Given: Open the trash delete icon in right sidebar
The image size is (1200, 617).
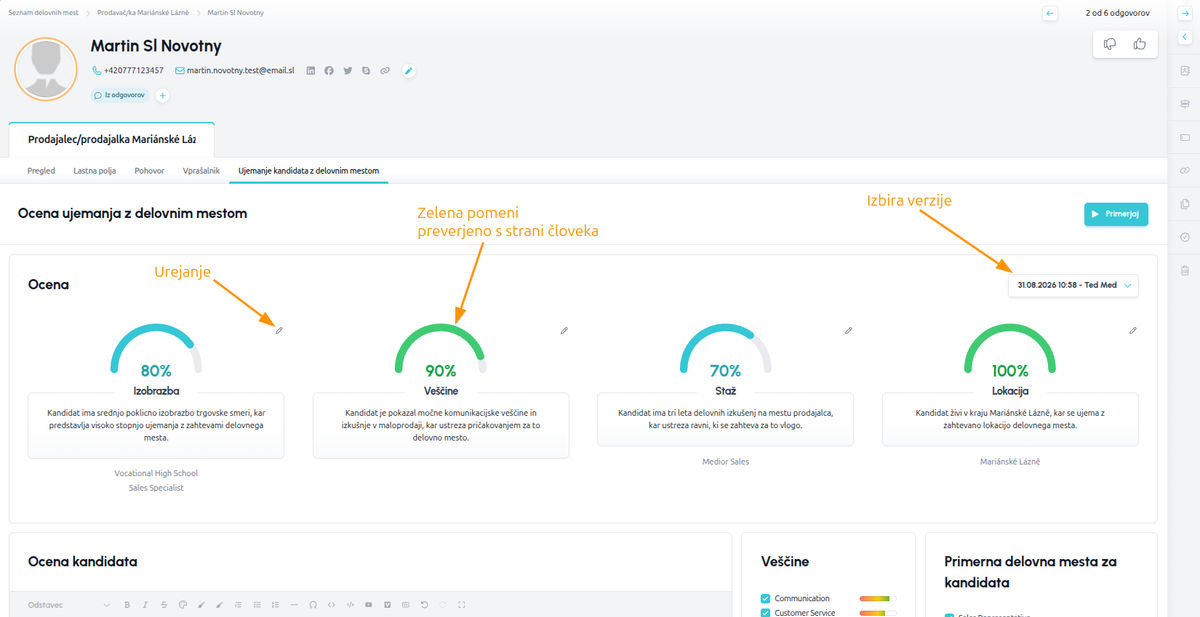Looking at the screenshot, I should [1185, 270].
